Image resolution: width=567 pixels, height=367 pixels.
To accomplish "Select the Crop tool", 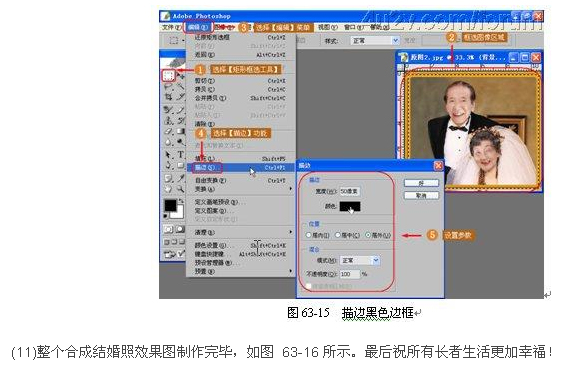I will (x=168, y=97).
